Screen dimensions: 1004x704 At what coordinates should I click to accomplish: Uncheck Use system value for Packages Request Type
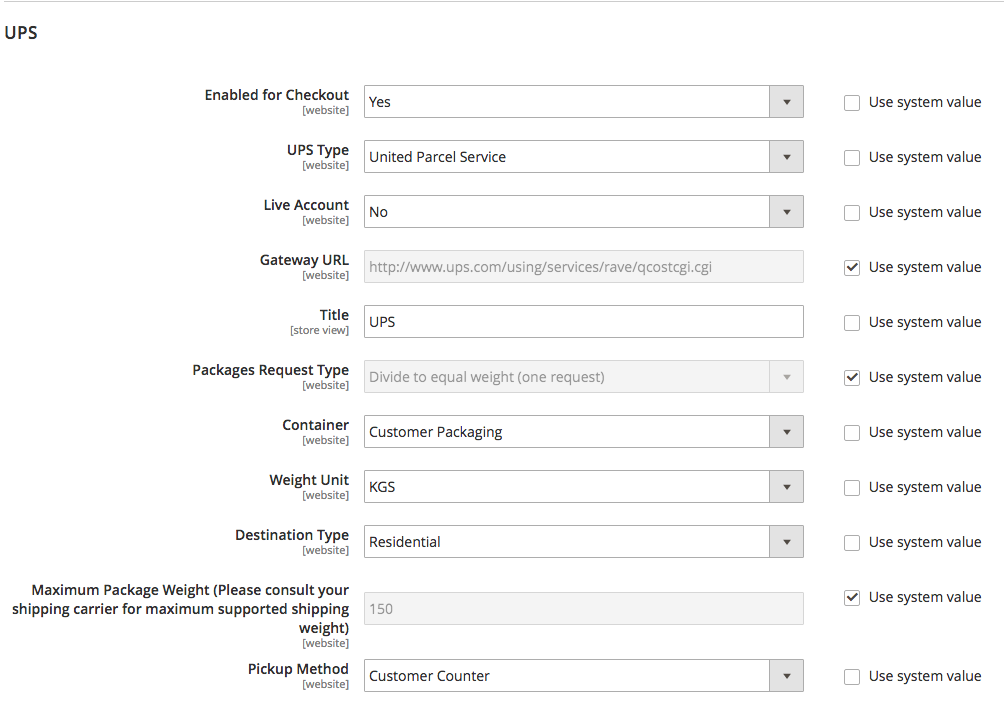pyautogui.click(x=851, y=377)
